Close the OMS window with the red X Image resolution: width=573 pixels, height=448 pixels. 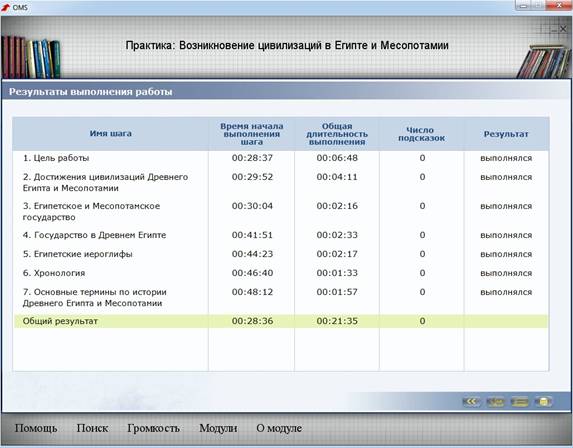pyautogui.click(x=559, y=5)
